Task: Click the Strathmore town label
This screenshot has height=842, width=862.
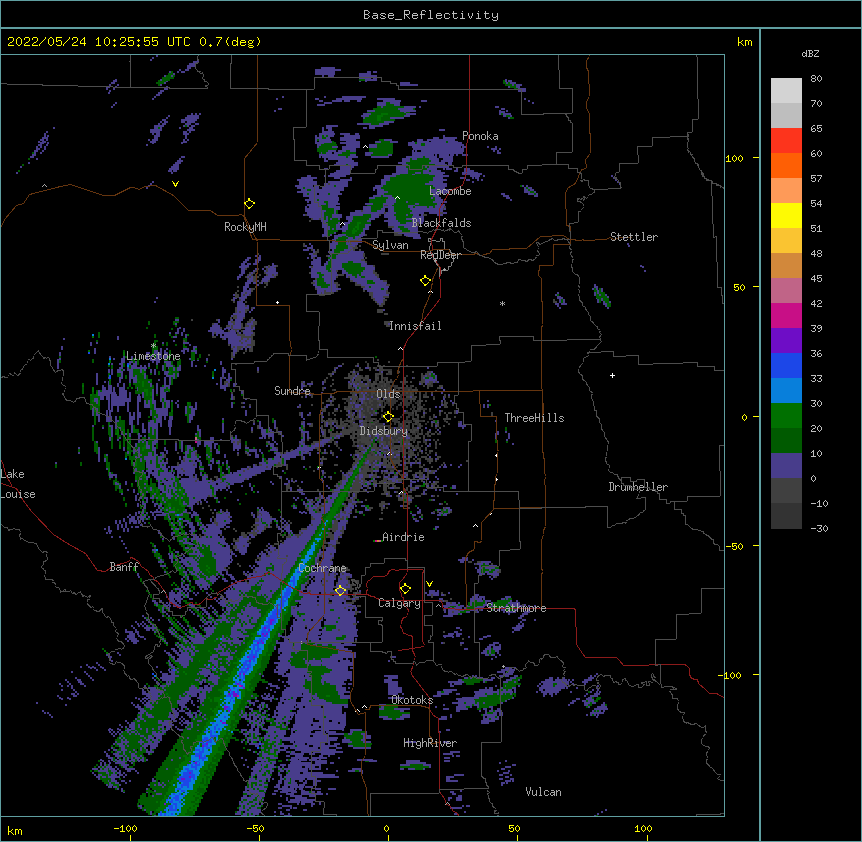Action: pos(516,608)
